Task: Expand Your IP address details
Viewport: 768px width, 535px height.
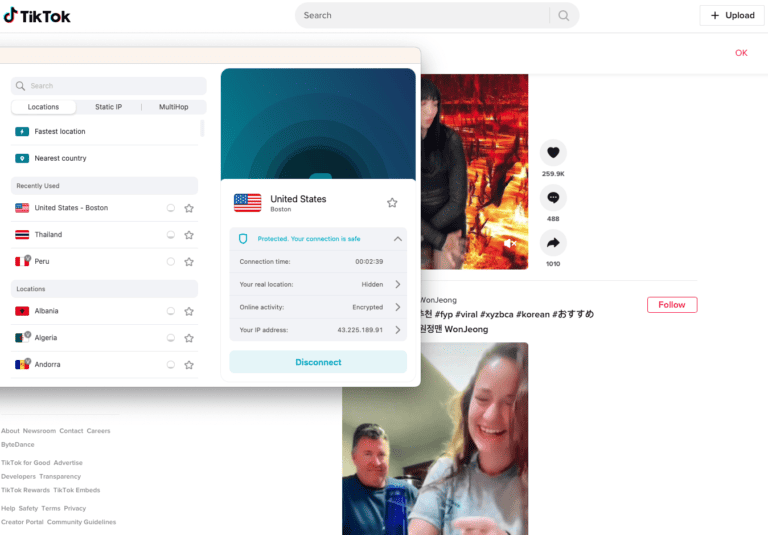Action: pos(398,330)
